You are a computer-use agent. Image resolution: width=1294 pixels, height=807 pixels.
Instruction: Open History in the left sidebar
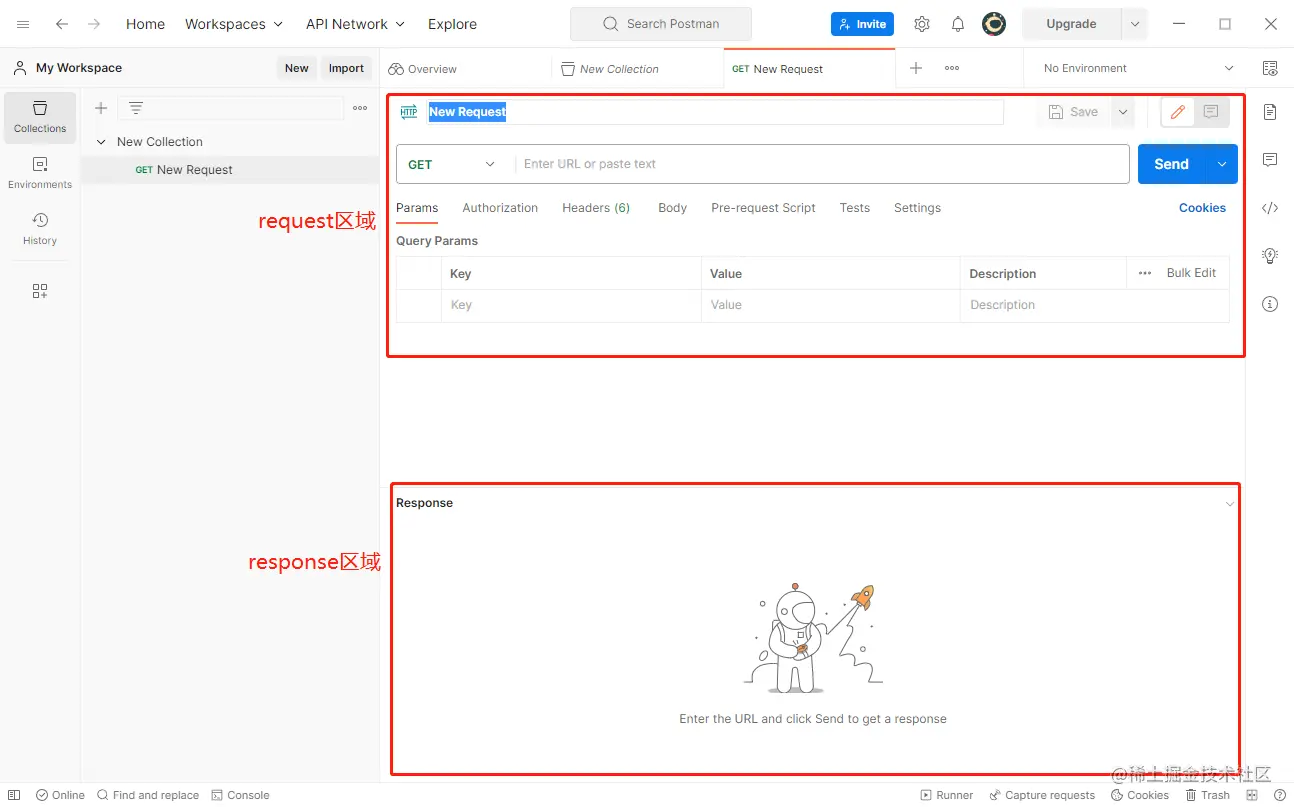click(x=40, y=229)
